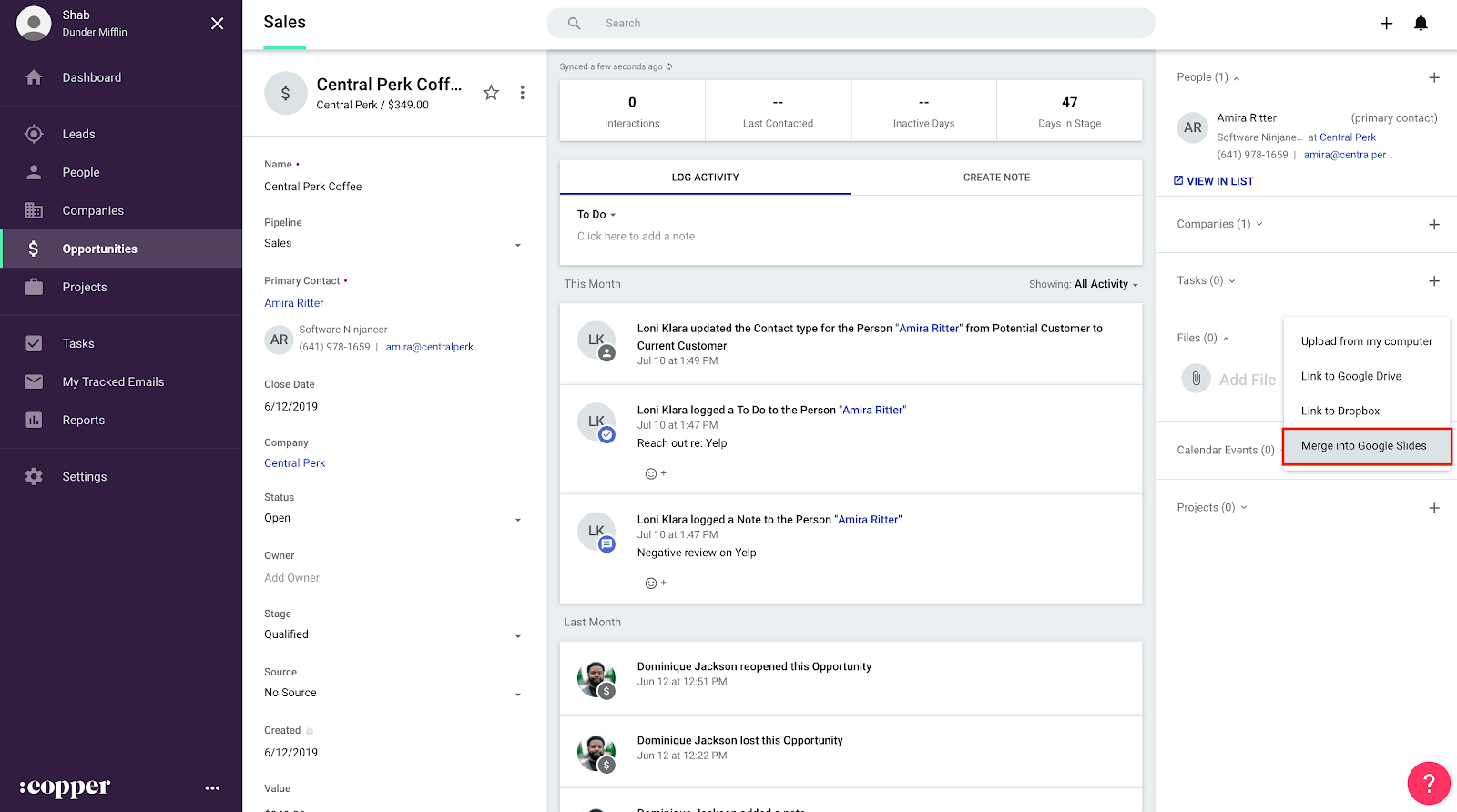This screenshot has height=812, width=1457.
Task: Add a task with the Tasks plus icon
Action: tap(1434, 281)
